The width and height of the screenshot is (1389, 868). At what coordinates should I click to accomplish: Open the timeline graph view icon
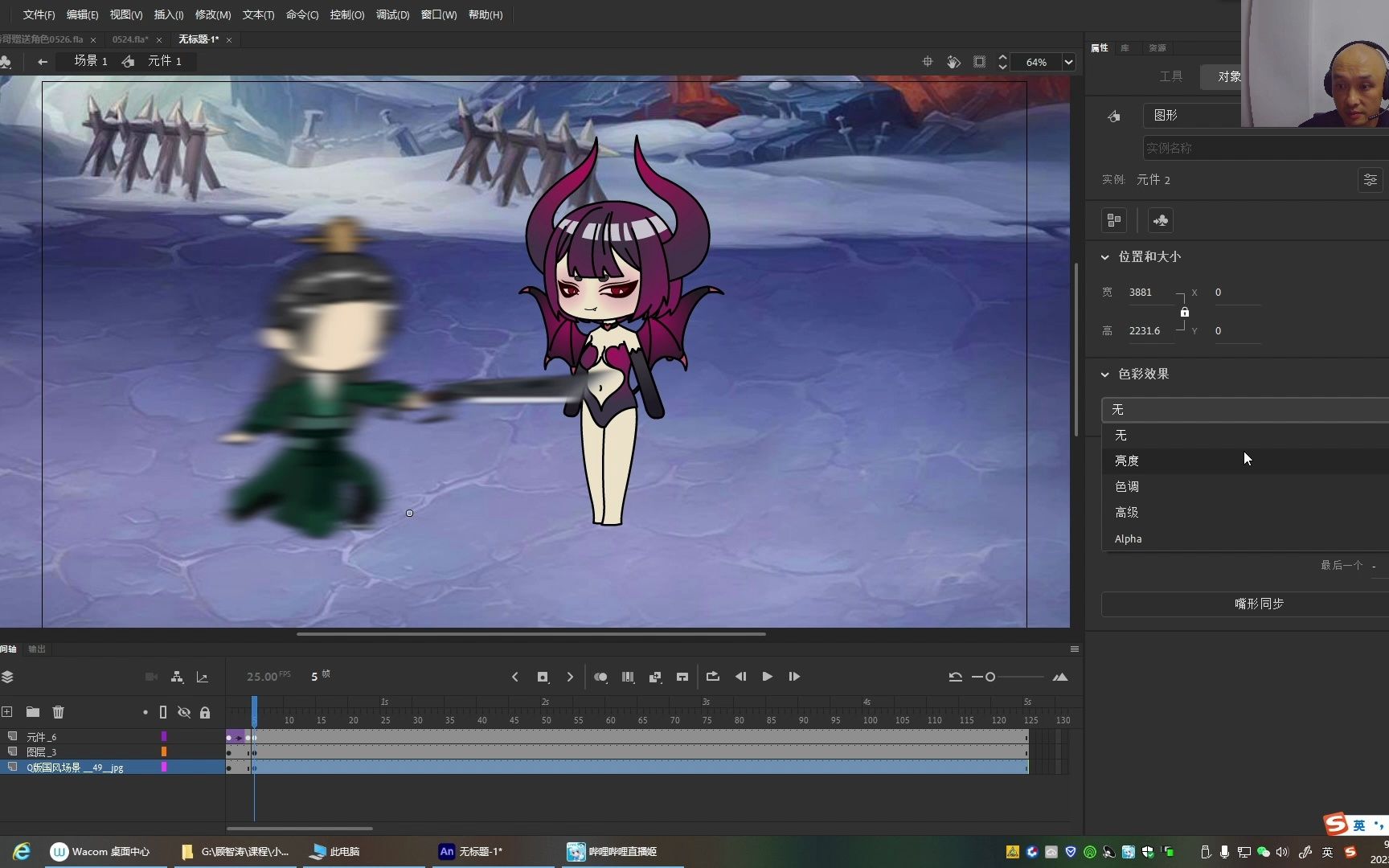[203, 677]
